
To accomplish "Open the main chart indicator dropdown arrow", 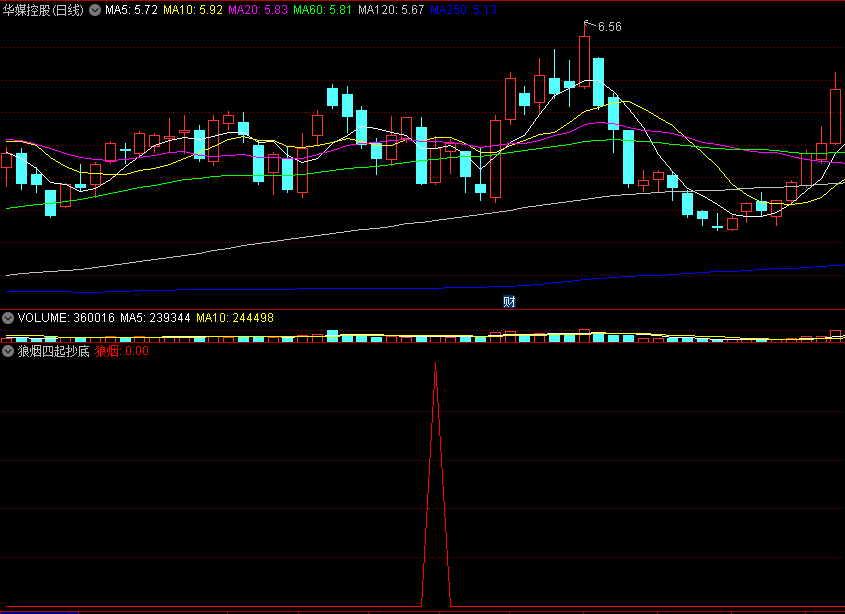I will (95, 10).
